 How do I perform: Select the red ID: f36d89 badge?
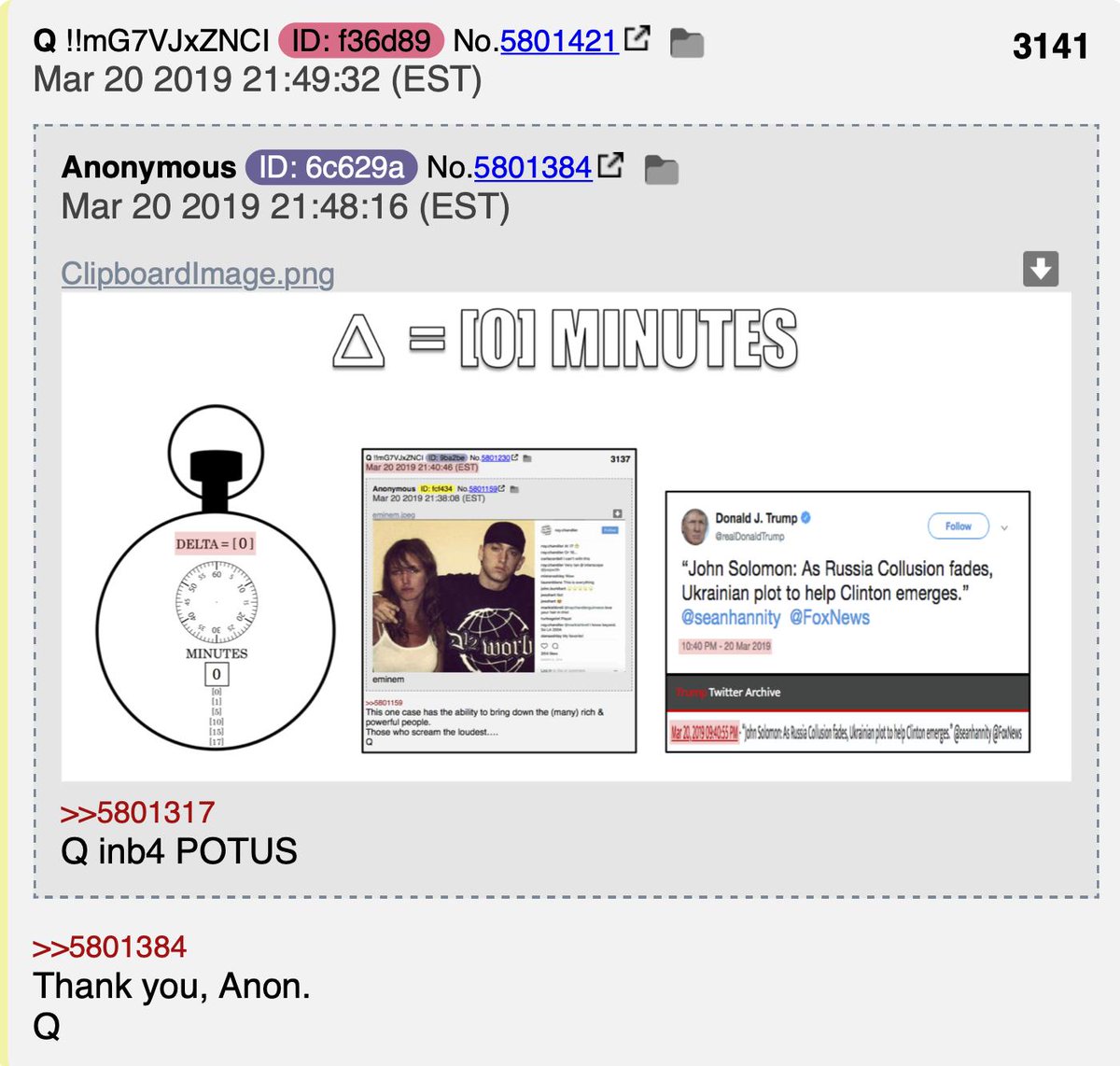click(361, 41)
